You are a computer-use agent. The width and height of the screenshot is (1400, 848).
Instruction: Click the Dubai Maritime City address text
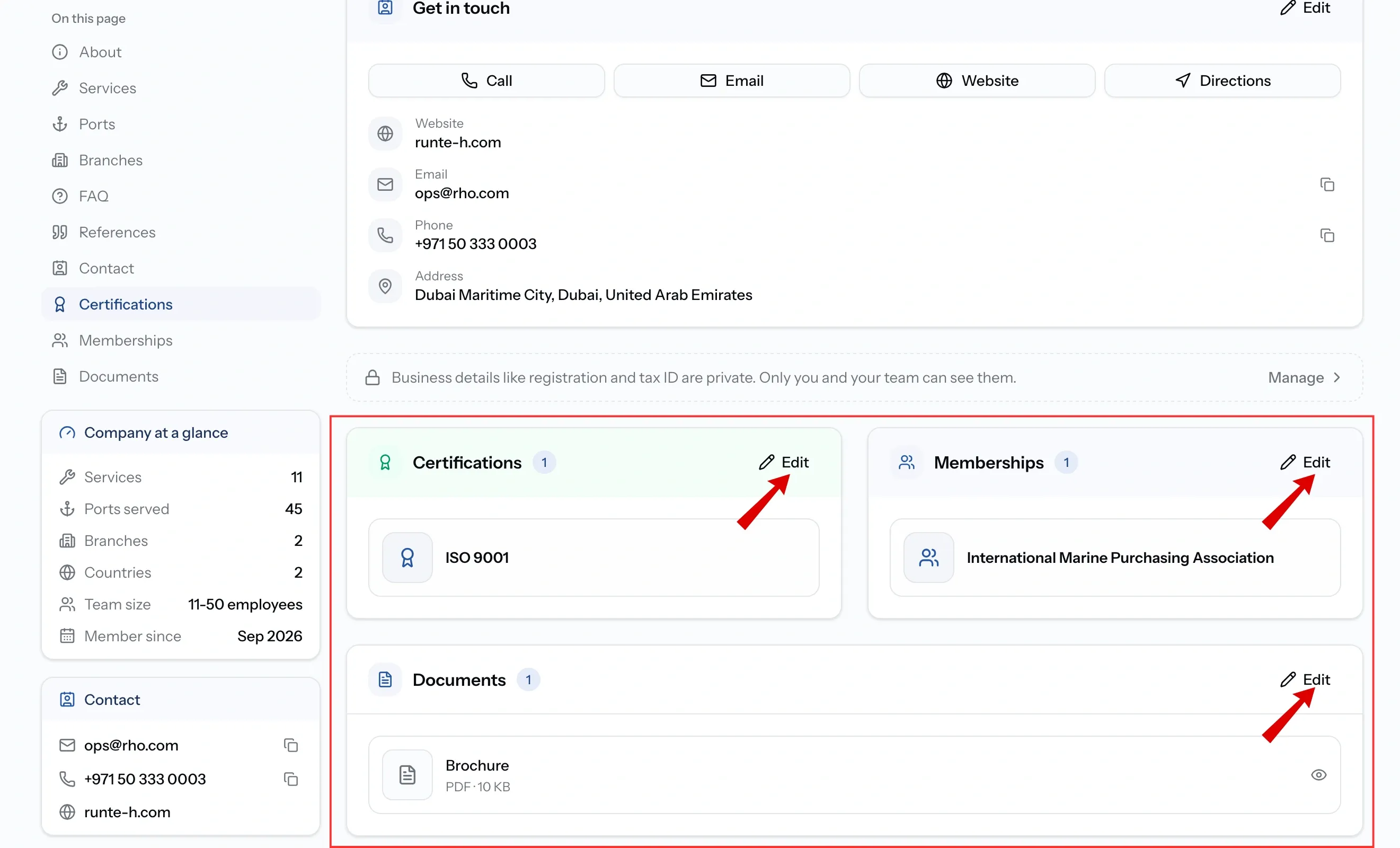click(583, 295)
